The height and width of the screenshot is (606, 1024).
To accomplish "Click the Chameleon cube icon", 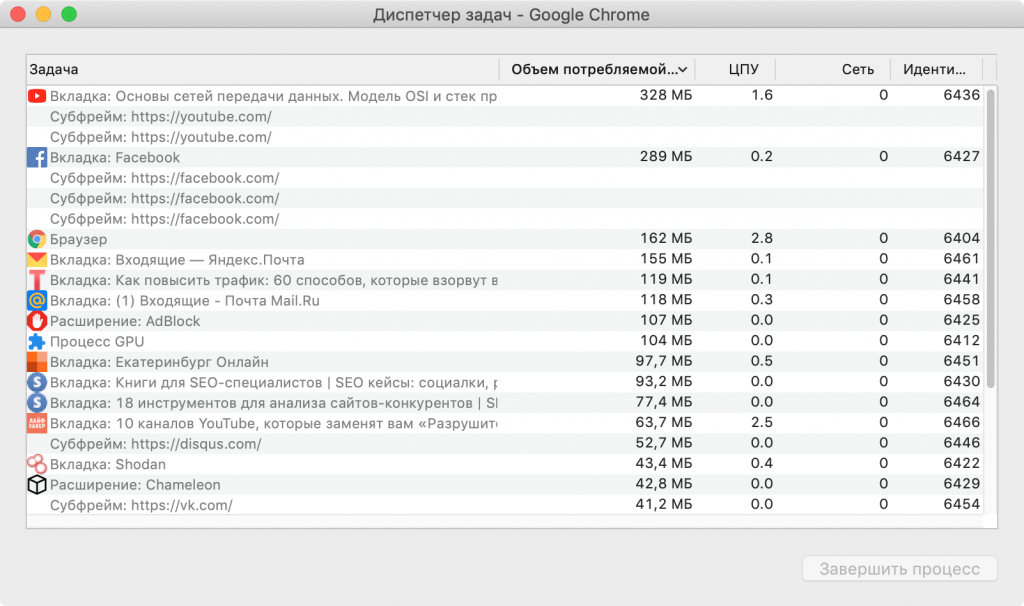I will click(37, 485).
